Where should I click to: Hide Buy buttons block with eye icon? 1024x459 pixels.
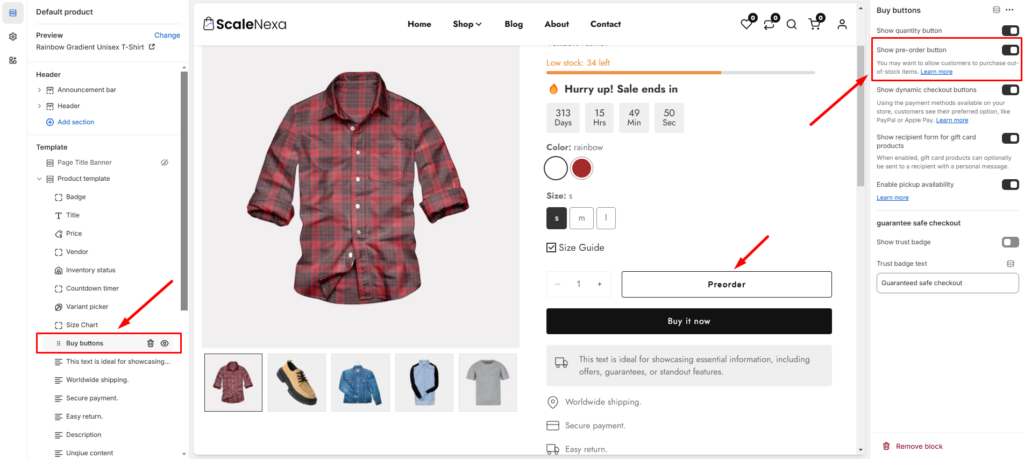(x=165, y=343)
